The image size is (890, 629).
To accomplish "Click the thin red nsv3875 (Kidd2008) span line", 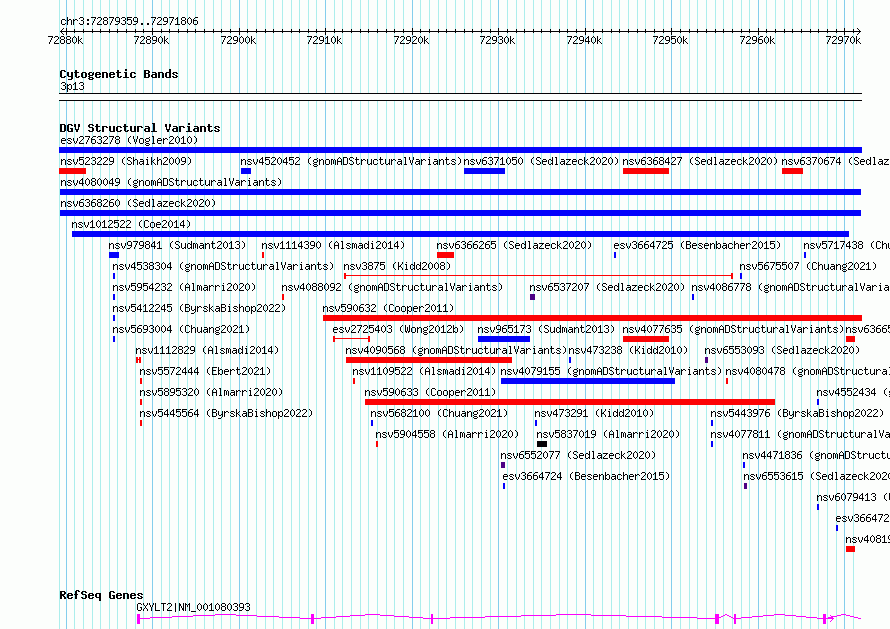I will [x=538, y=276].
